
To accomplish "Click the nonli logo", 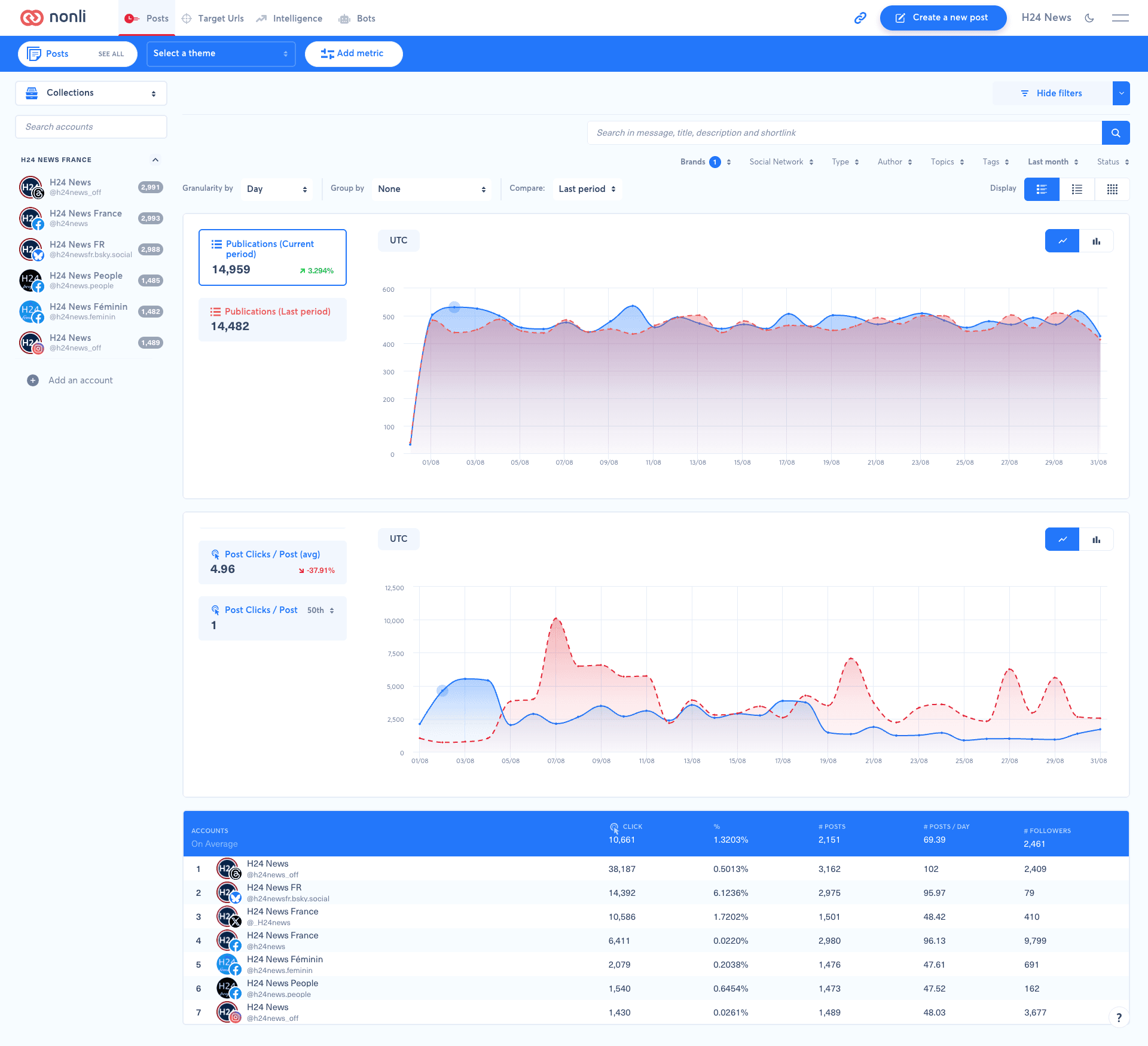I will [53, 17].
